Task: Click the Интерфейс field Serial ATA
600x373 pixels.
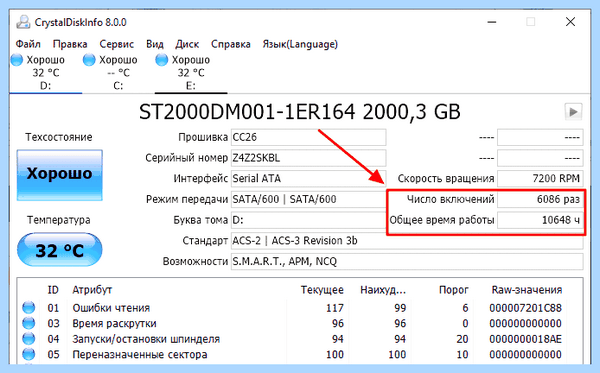Action: pyautogui.click(x=308, y=179)
